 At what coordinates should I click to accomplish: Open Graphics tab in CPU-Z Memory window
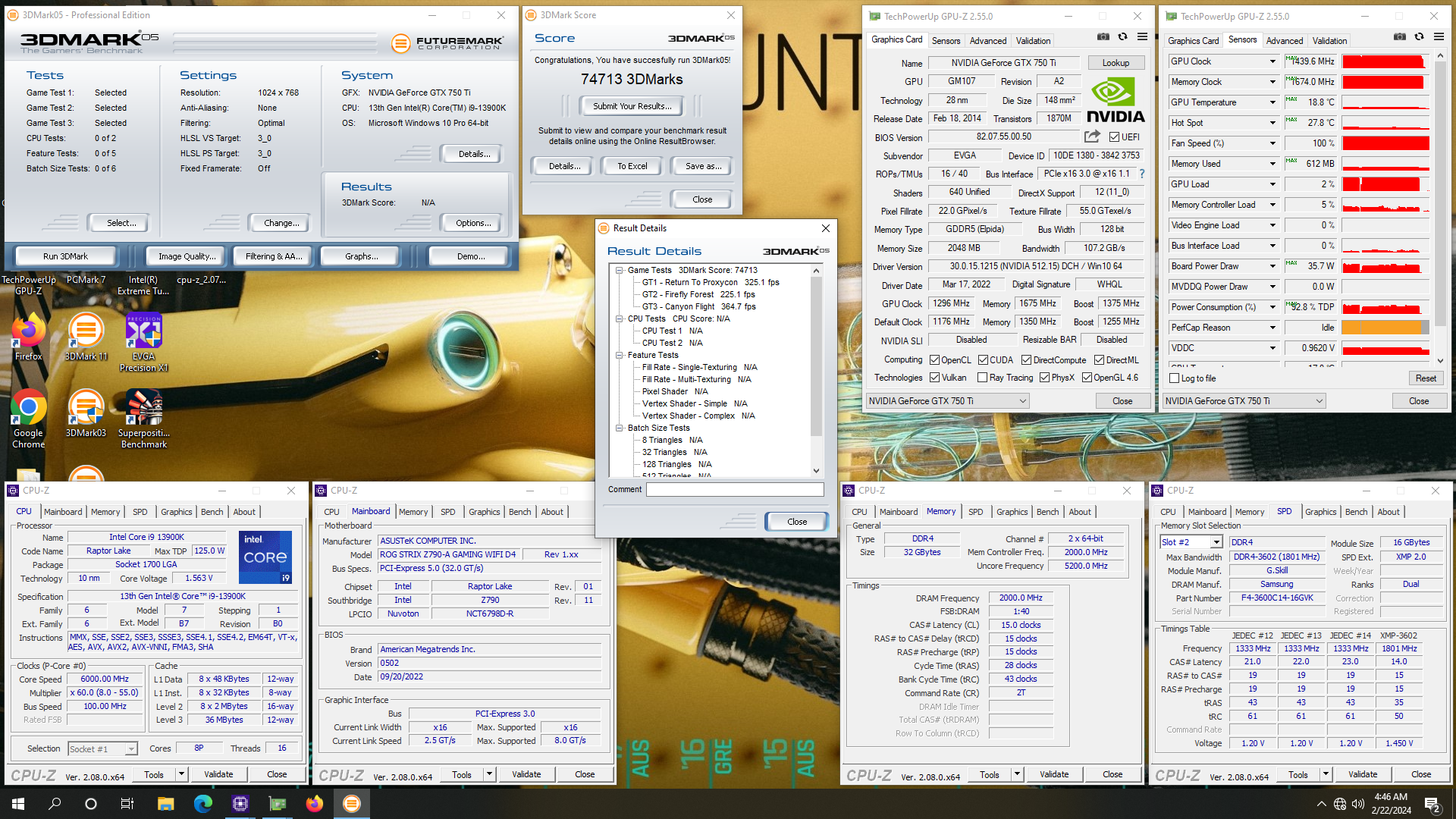click(x=1012, y=512)
